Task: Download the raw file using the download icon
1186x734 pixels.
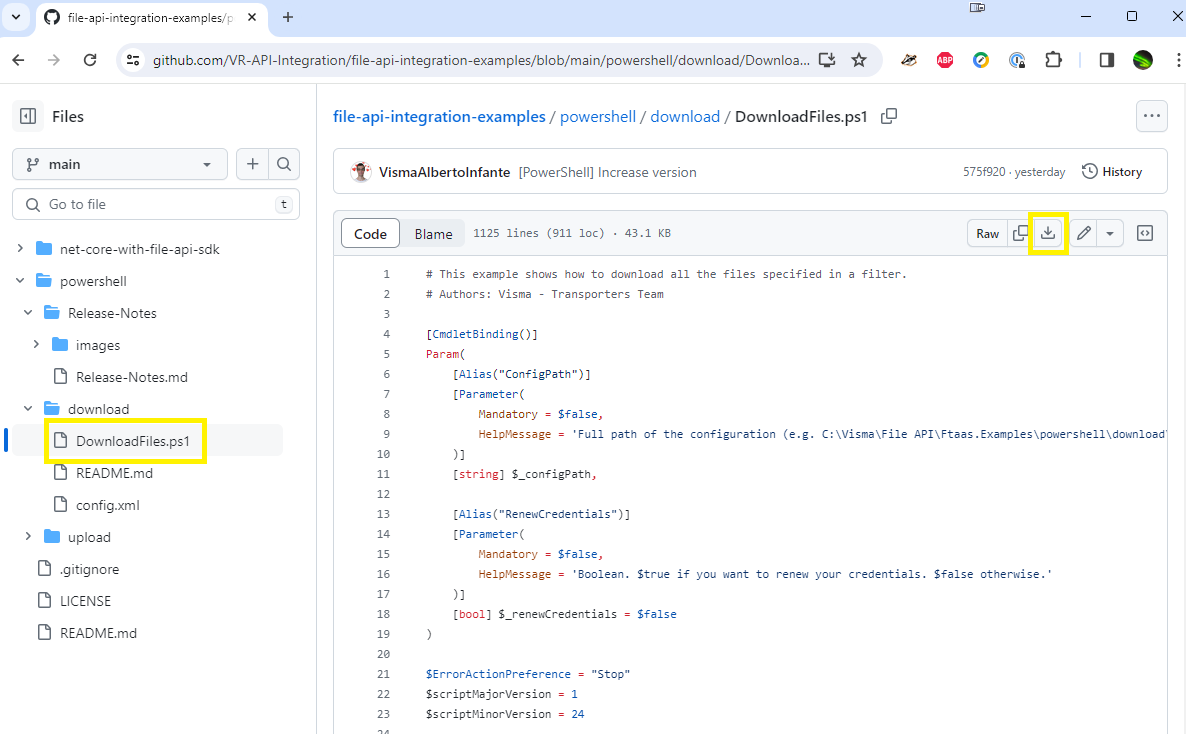Action: (1047, 233)
